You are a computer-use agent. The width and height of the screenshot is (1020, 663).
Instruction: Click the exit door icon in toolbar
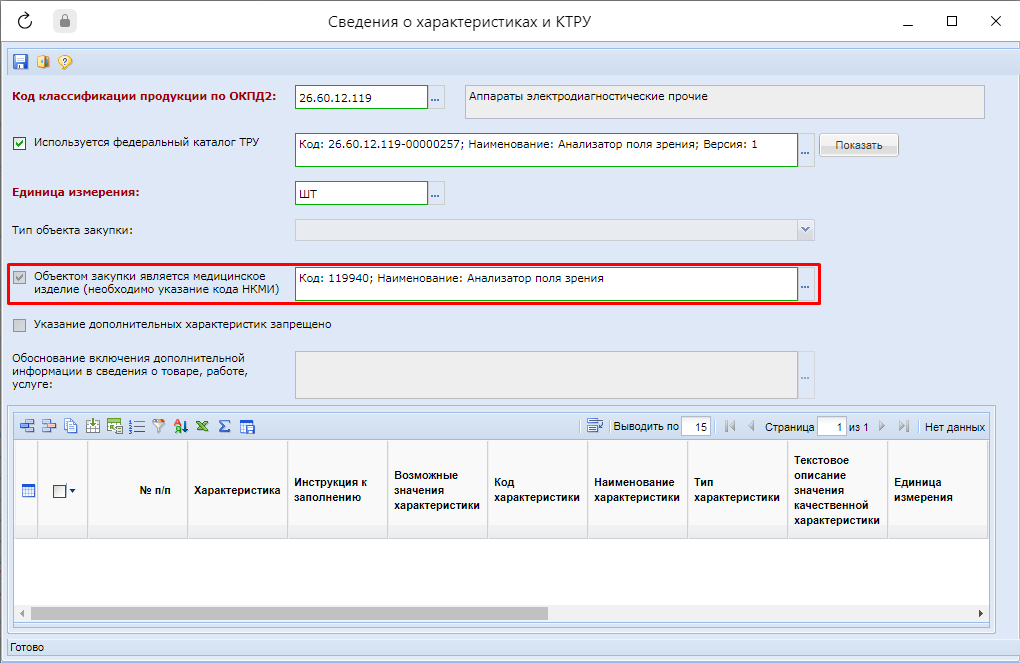pyautogui.click(x=42, y=62)
